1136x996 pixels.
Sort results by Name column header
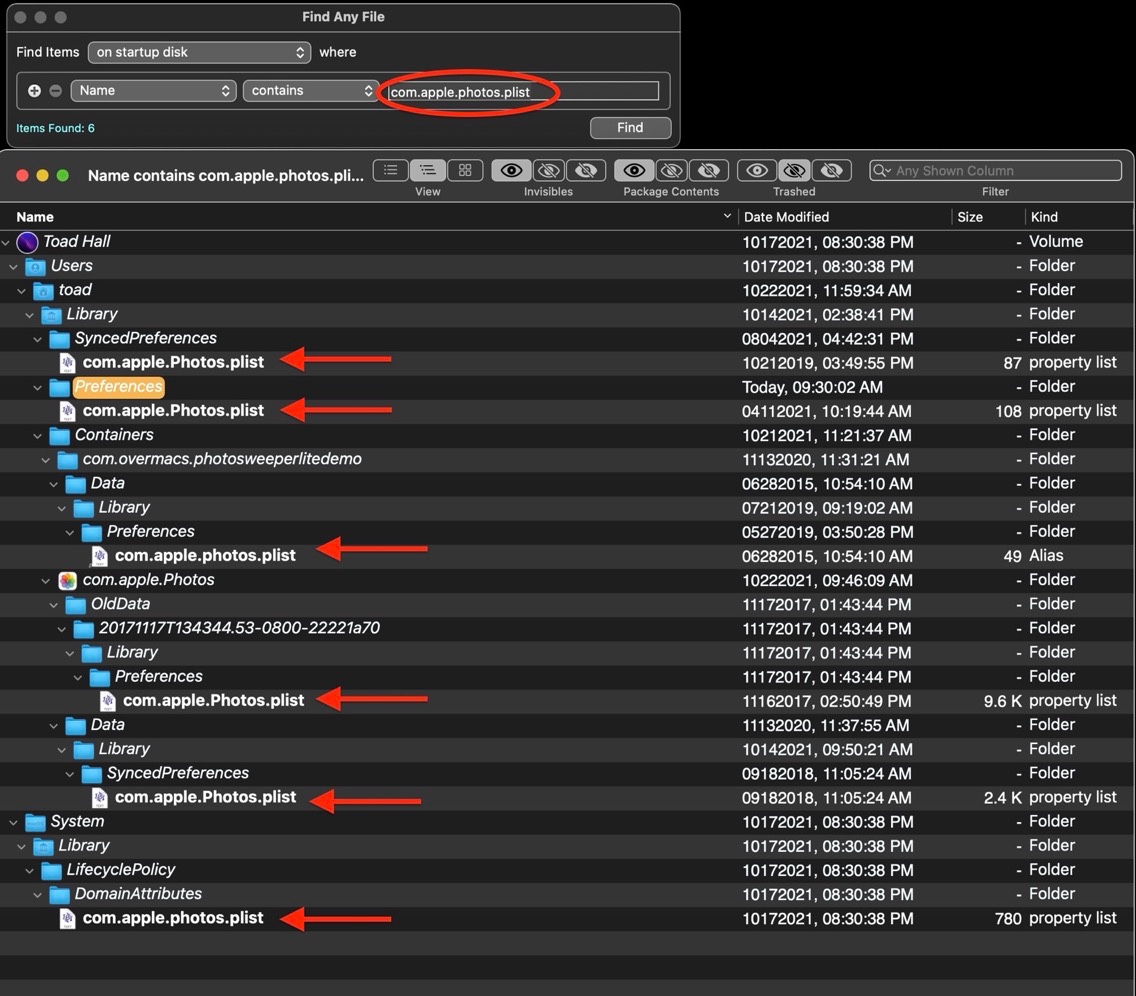coord(35,217)
